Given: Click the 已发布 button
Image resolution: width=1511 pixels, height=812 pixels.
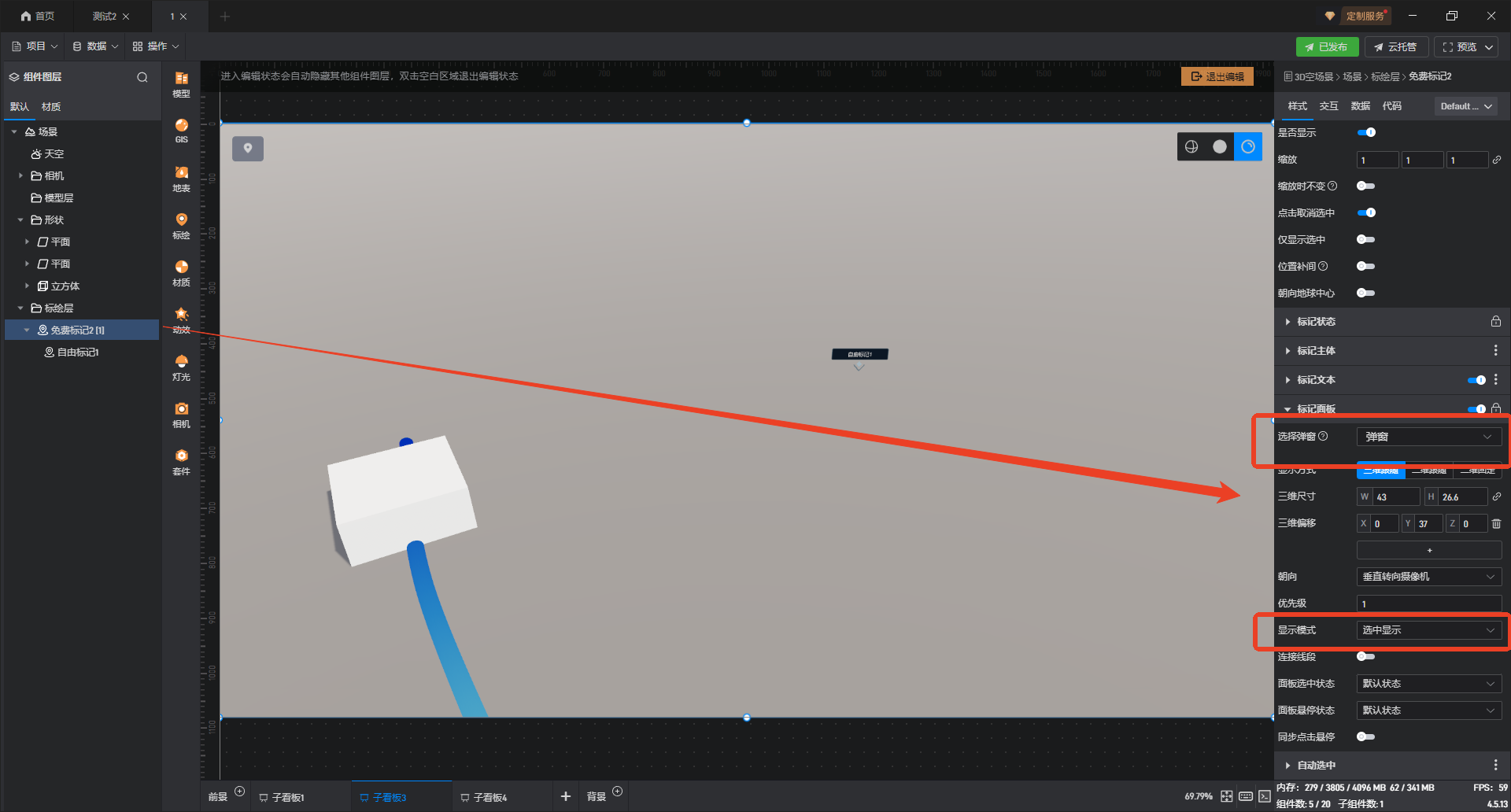Looking at the screenshot, I should point(1326,47).
